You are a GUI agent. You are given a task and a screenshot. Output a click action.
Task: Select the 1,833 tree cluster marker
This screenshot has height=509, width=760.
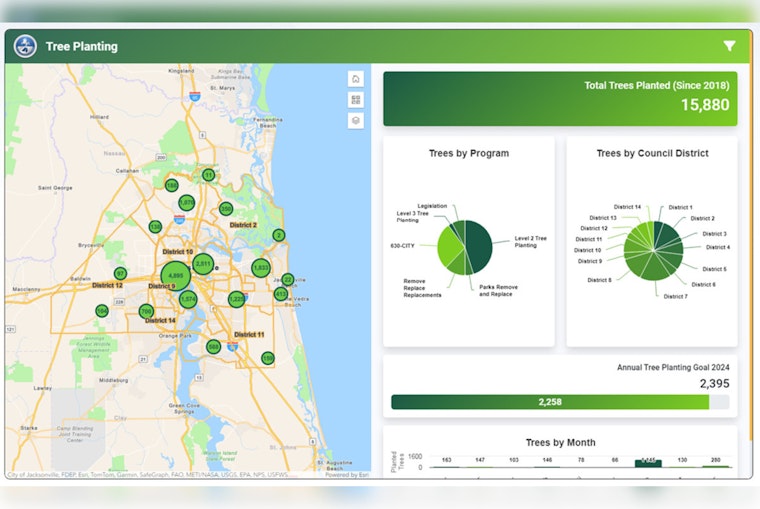[x=261, y=268]
